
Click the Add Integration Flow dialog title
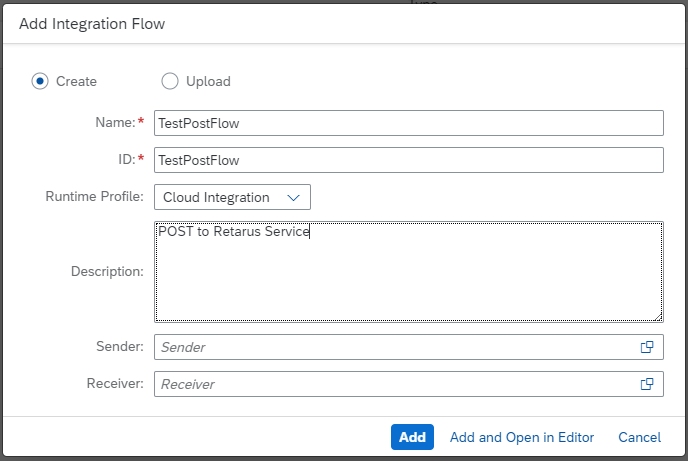[92, 23]
